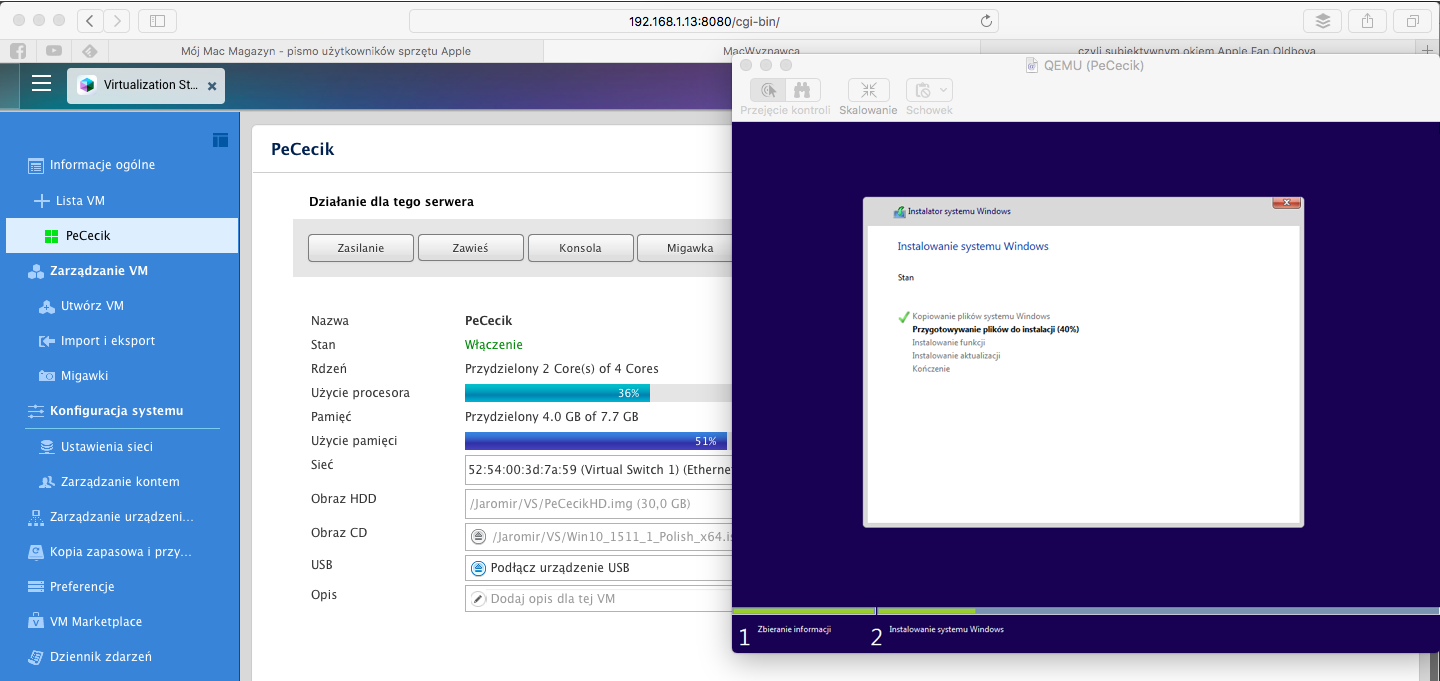1440x681 pixels.
Task: Click the Podłącz urządzenie USB text
Action: [560, 568]
